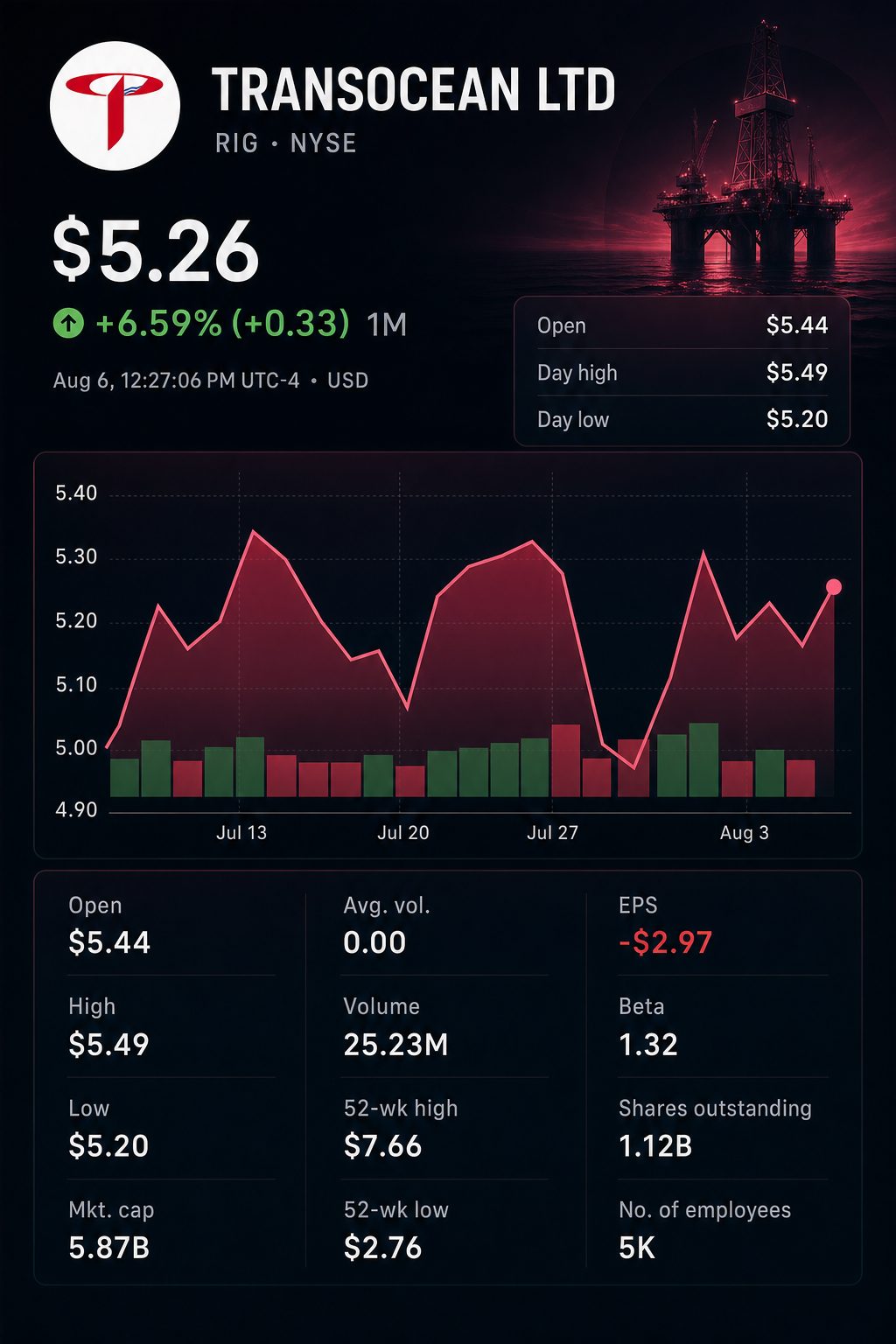Click the Jul 27 axis label
This screenshot has width=896, height=1344.
pos(553,833)
